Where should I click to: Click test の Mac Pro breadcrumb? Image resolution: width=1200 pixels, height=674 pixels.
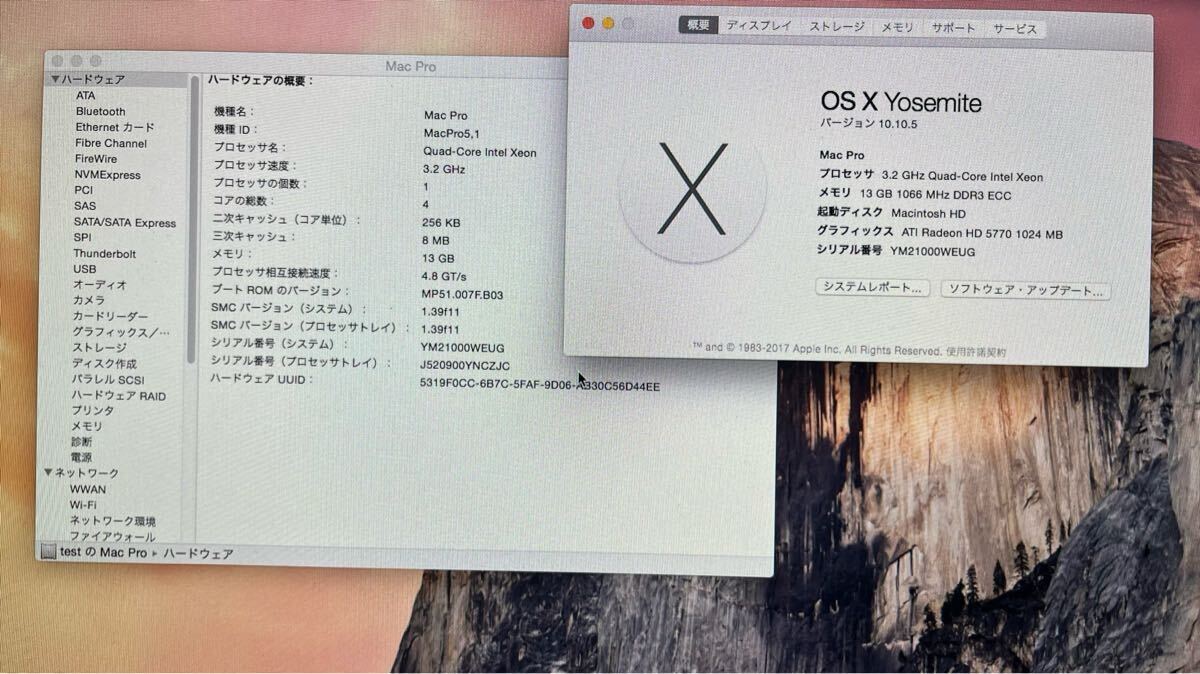click(103, 552)
